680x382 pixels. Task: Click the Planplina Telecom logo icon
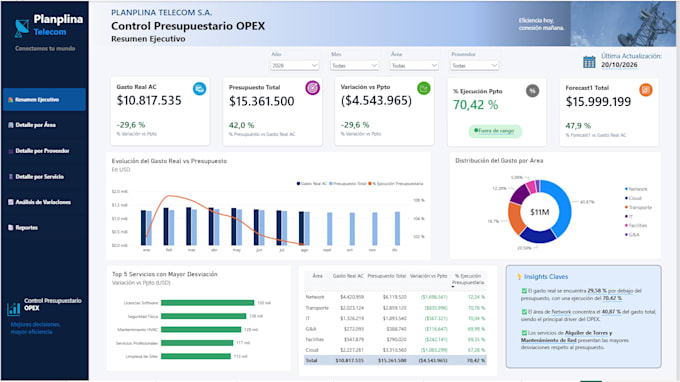tap(22, 27)
